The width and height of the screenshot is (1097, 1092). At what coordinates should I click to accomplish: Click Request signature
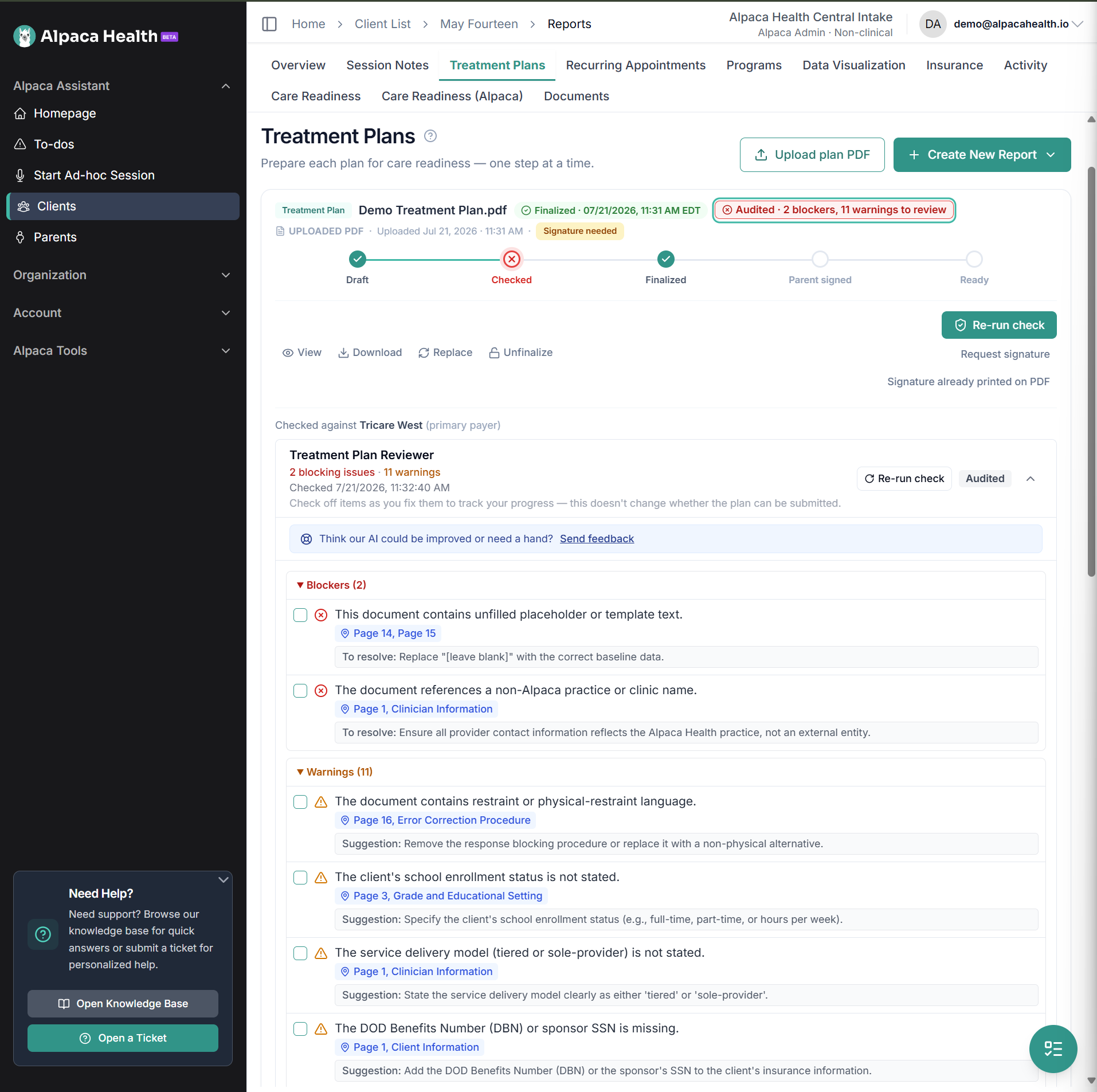(x=1005, y=354)
